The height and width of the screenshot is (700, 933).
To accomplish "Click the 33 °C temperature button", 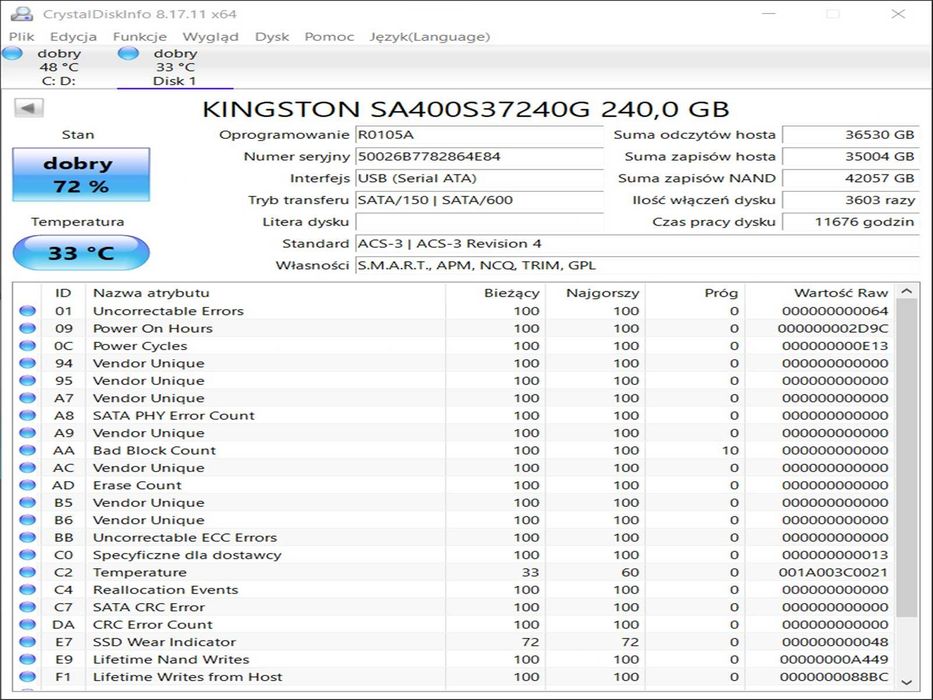I will (81, 253).
